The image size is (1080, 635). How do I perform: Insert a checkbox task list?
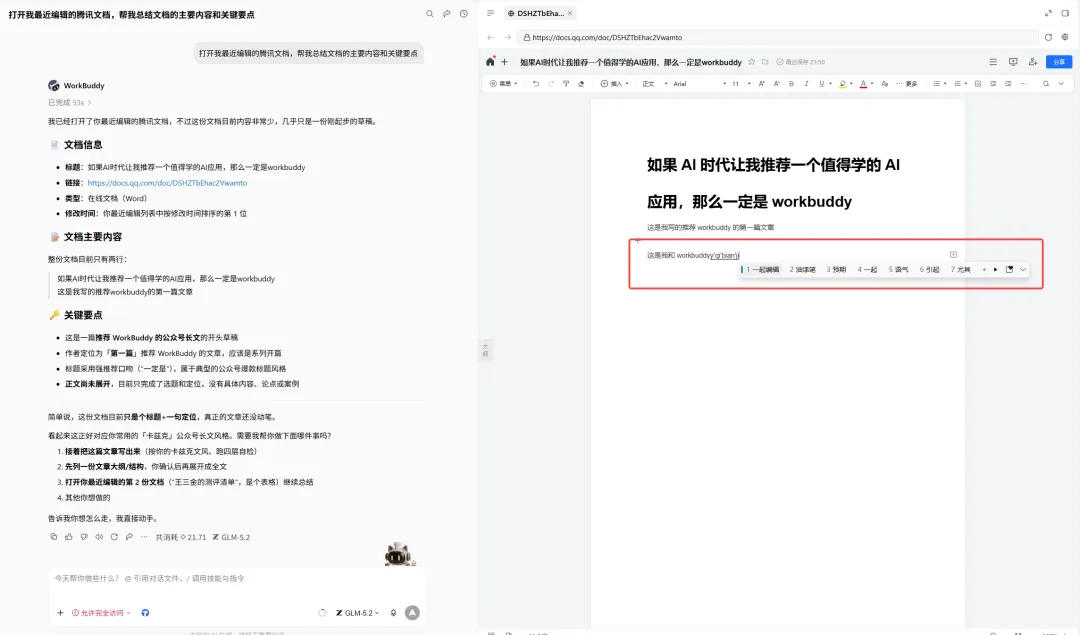pyautogui.click(x=977, y=83)
